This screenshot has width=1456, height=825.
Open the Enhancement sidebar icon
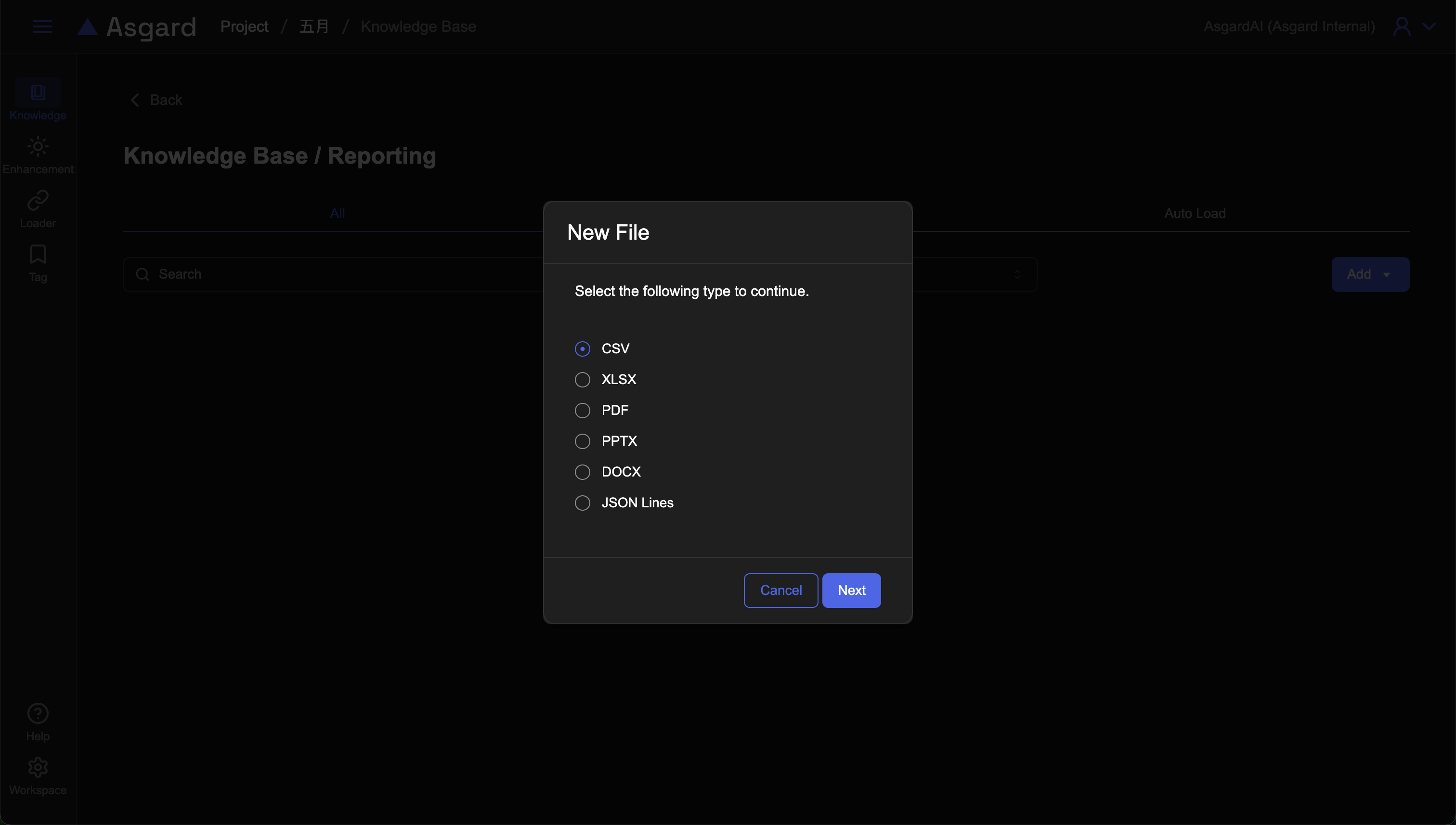(38, 147)
